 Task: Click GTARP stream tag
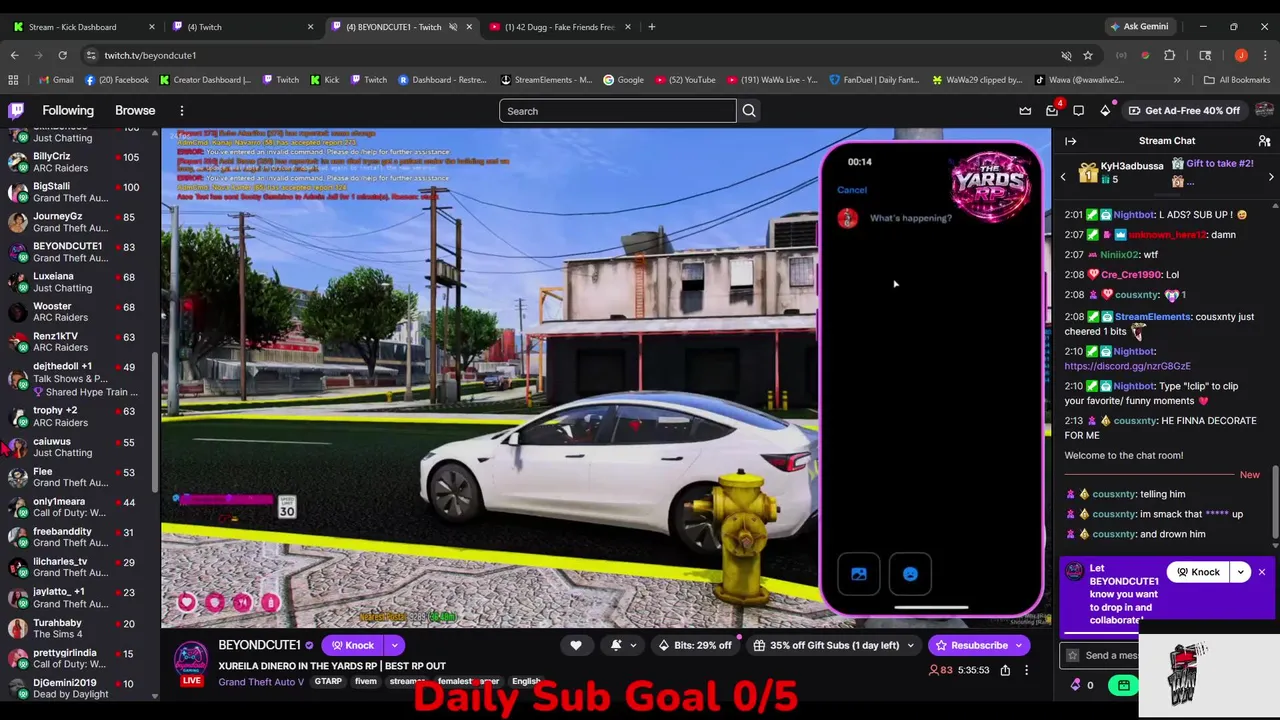point(328,682)
